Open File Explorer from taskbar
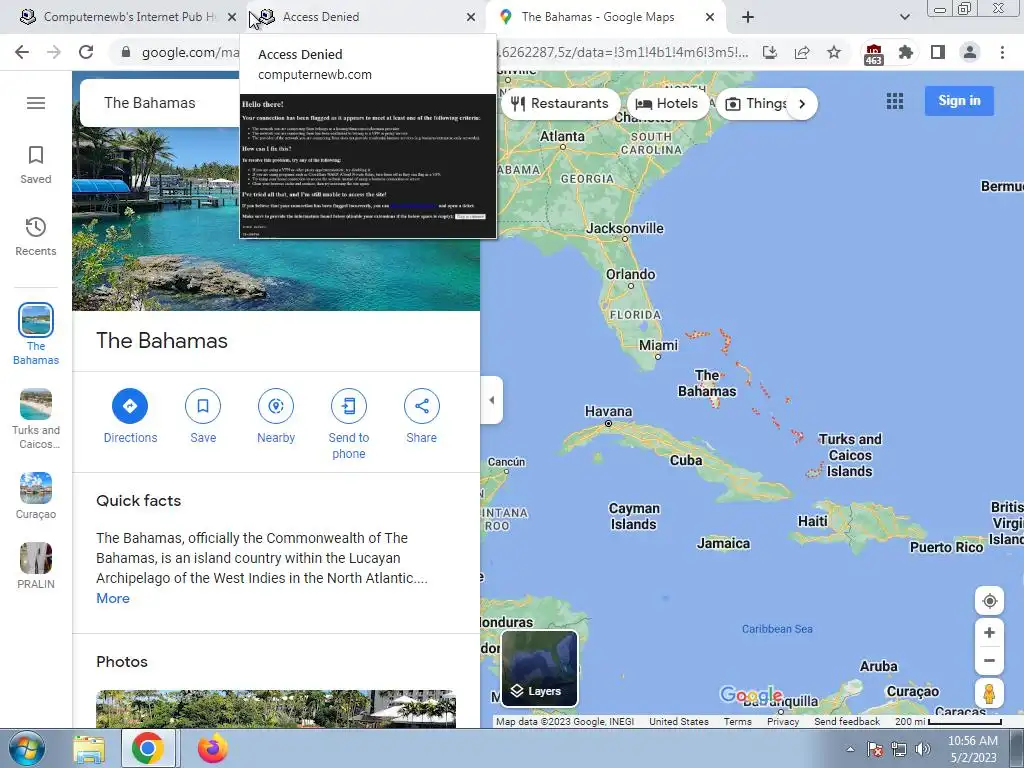 pos(89,749)
